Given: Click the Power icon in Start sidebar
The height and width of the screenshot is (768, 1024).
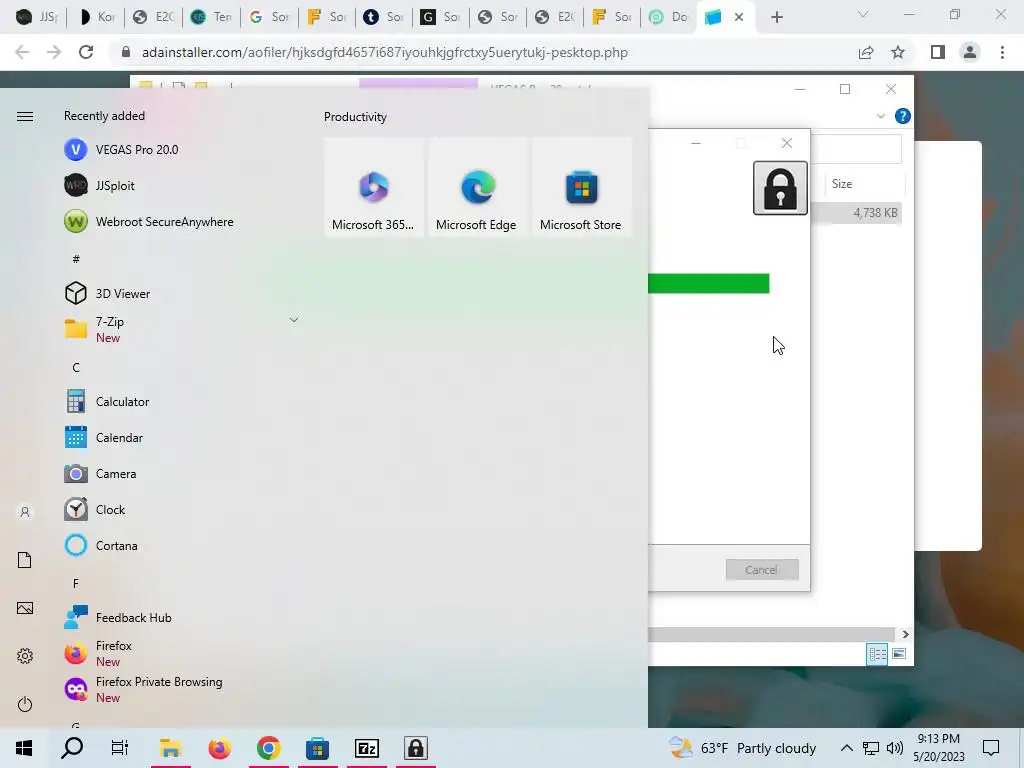Looking at the screenshot, I should click(x=25, y=704).
